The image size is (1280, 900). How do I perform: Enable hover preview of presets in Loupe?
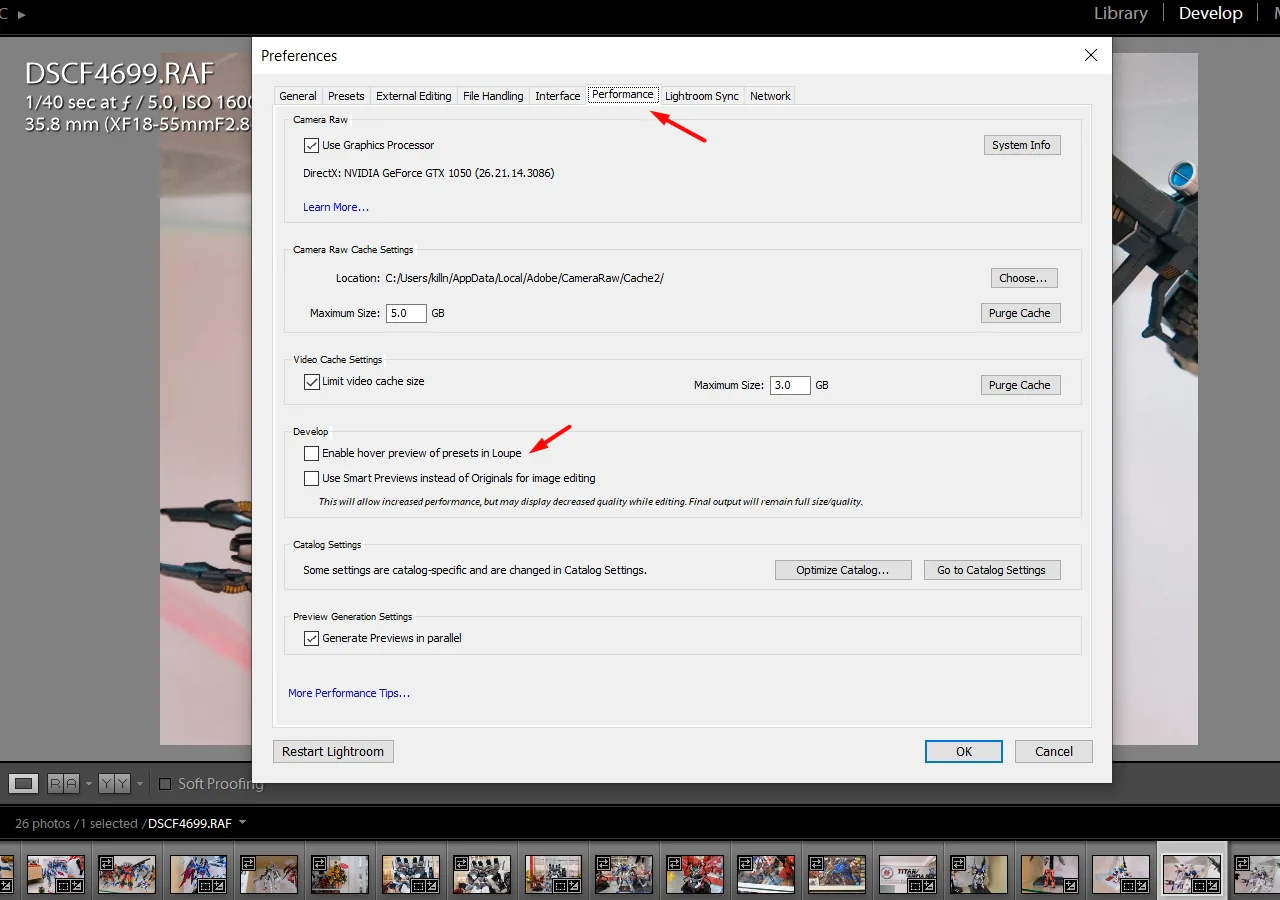click(x=311, y=453)
